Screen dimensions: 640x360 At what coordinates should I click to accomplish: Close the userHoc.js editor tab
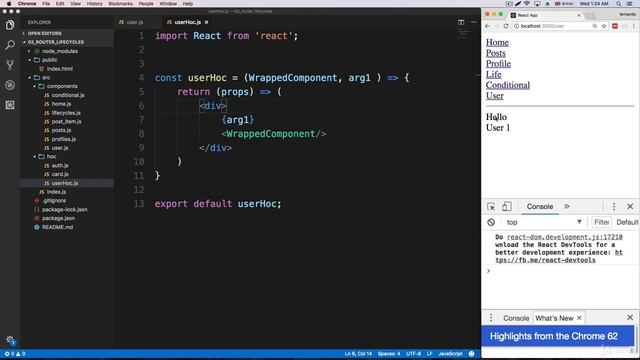pos(207,22)
